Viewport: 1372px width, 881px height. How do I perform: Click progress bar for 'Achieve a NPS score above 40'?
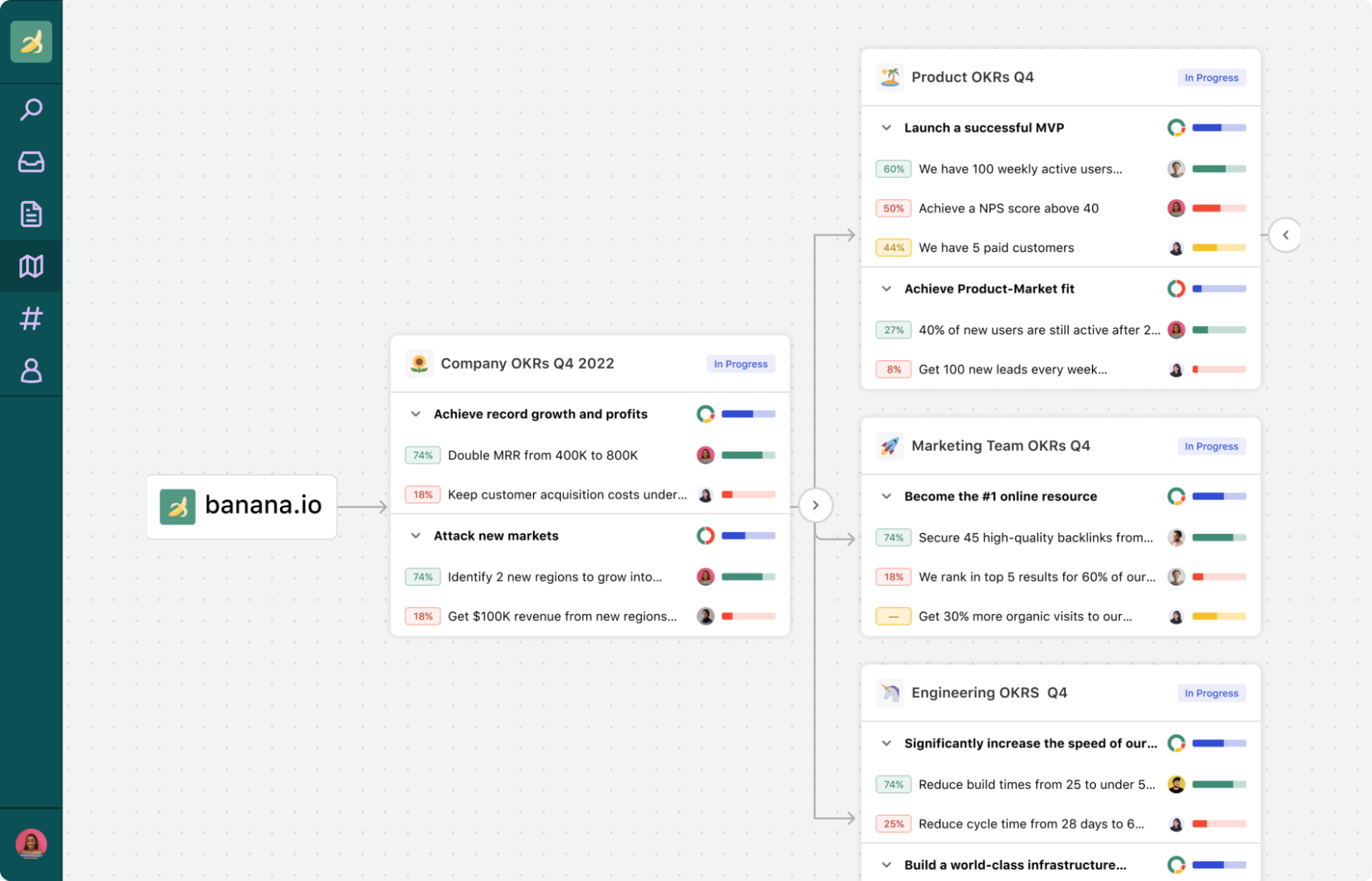(1219, 208)
